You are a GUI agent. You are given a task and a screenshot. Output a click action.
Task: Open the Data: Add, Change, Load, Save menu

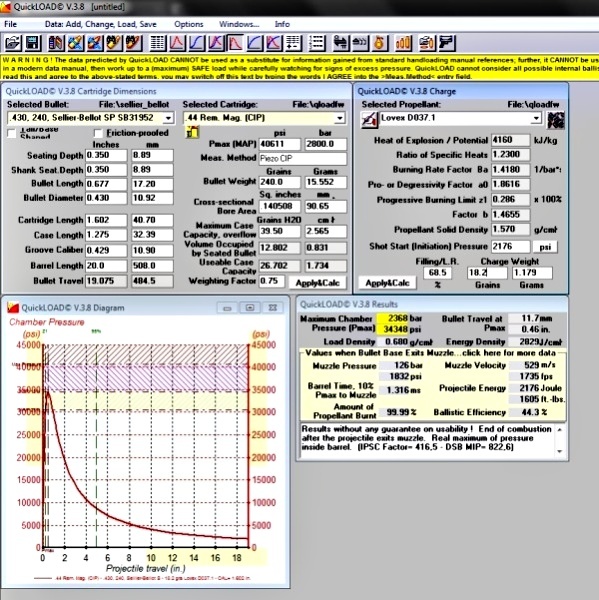click(x=101, y=24)
